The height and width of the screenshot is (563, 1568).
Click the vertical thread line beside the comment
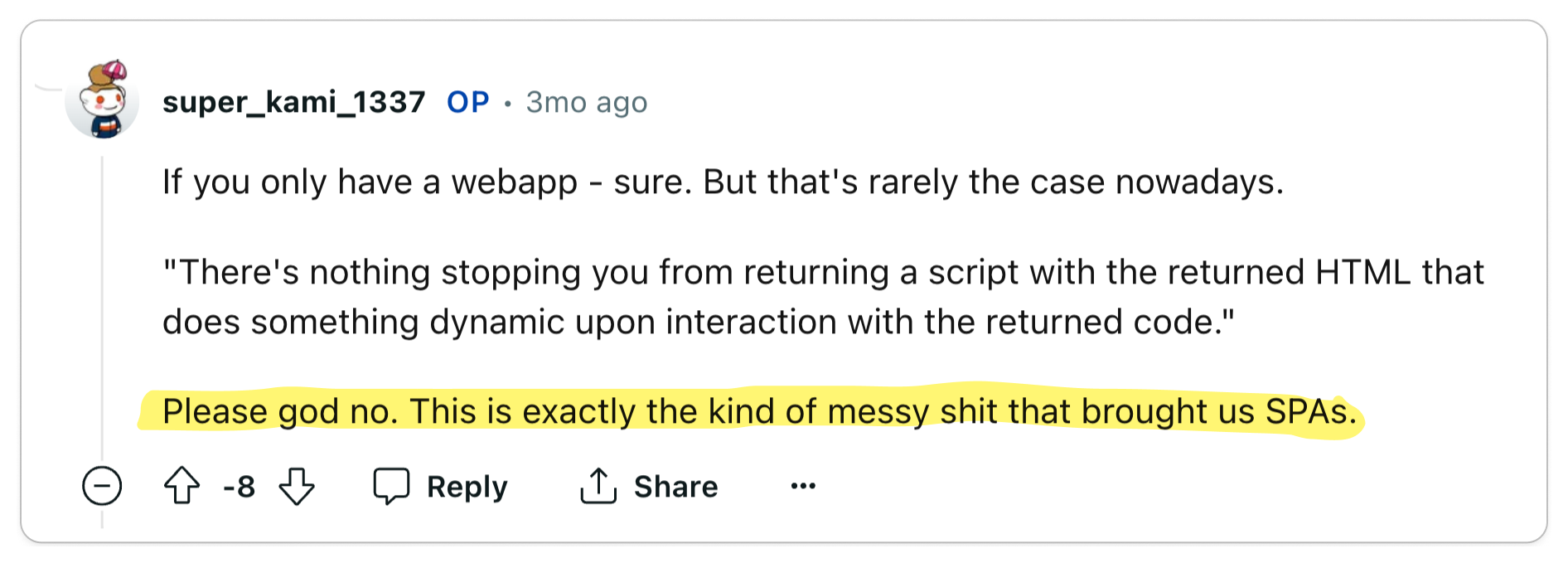[102, 307]
